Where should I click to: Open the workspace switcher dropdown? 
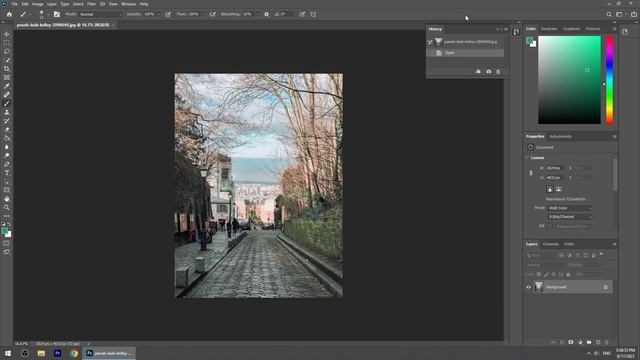click(x=620, y=14)
